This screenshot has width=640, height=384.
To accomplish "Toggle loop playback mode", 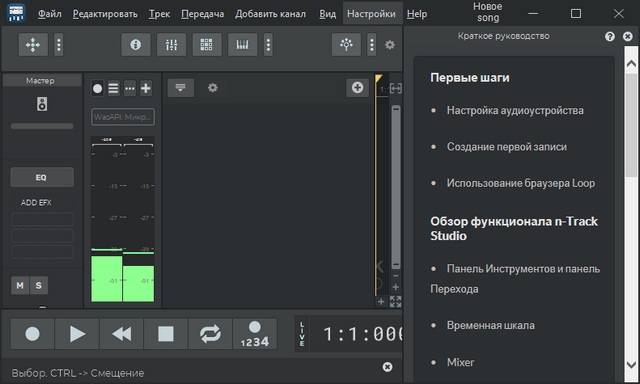I will [x=210, y=334].
